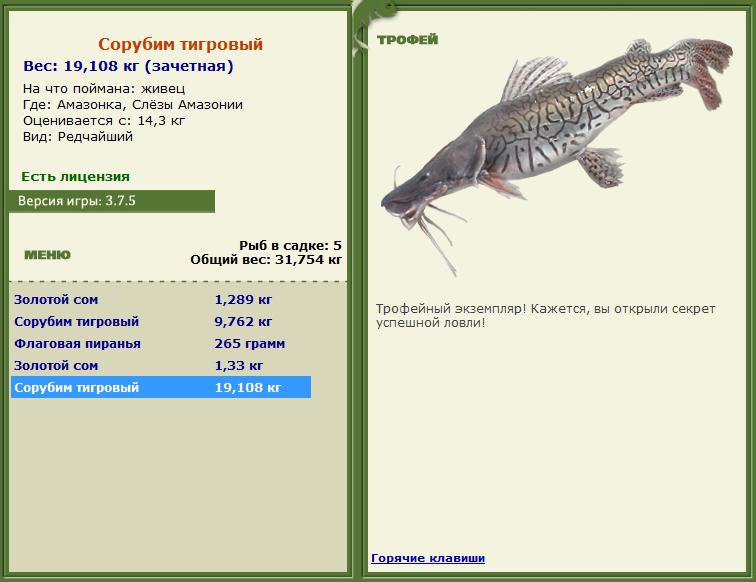Click the ТРОФЕЙ heading
Viewport: 756px width, 582px height.
click(x=407, y=40)
